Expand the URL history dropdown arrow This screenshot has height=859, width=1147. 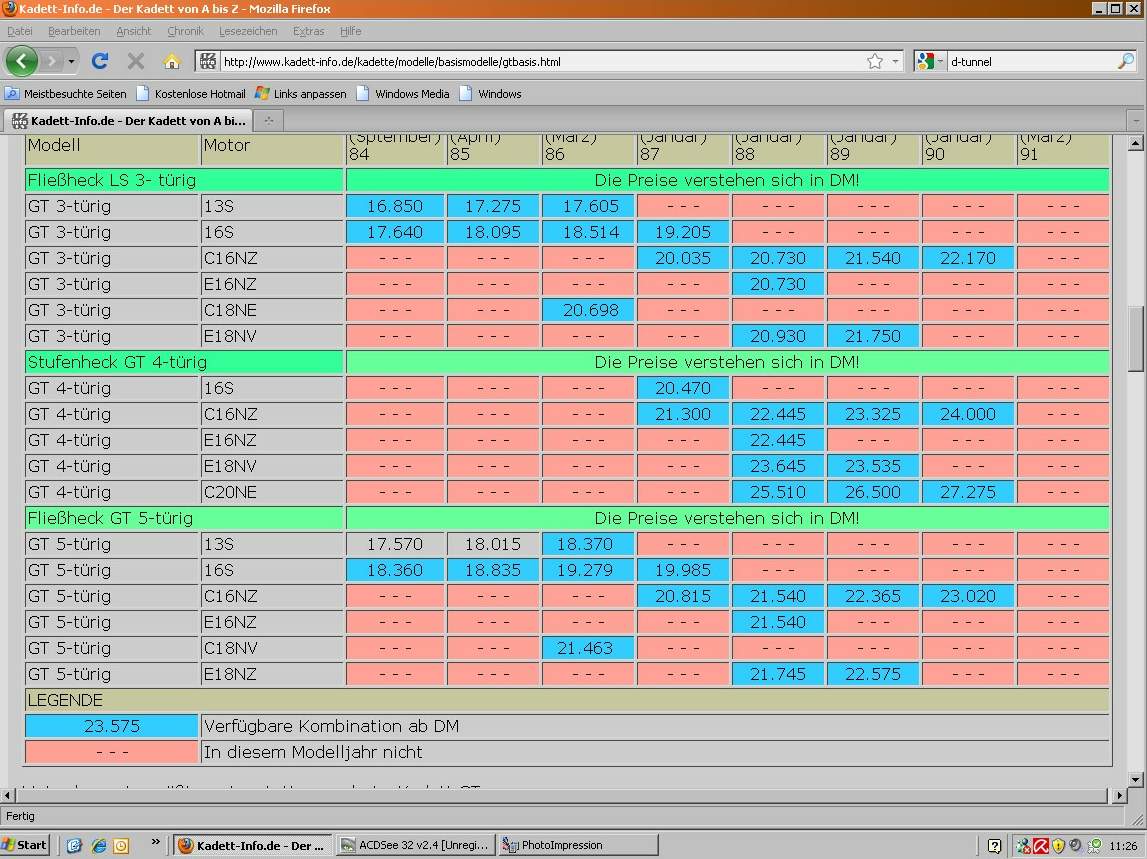[x=895, y=62]
